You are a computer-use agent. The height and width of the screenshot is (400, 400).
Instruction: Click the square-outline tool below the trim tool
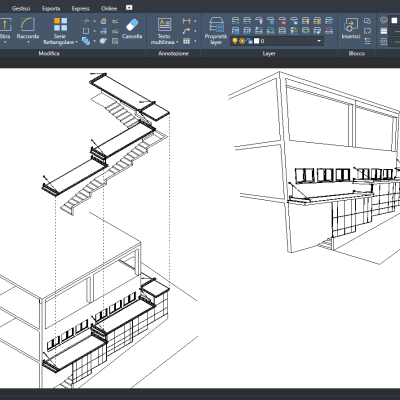pos(86,31)
